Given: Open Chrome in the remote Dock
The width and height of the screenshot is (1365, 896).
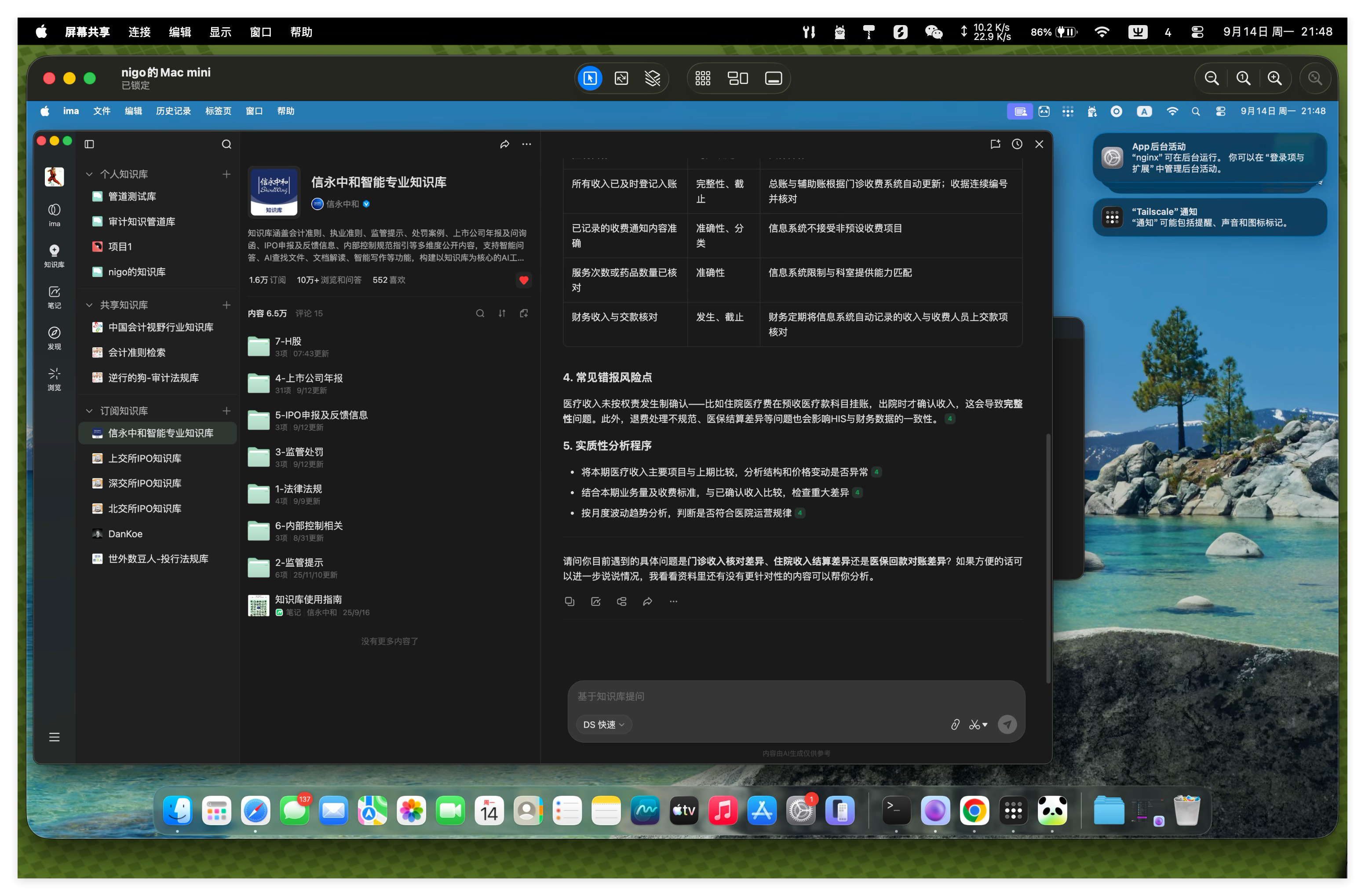Looking at the screenshot, I should point(974,811).
